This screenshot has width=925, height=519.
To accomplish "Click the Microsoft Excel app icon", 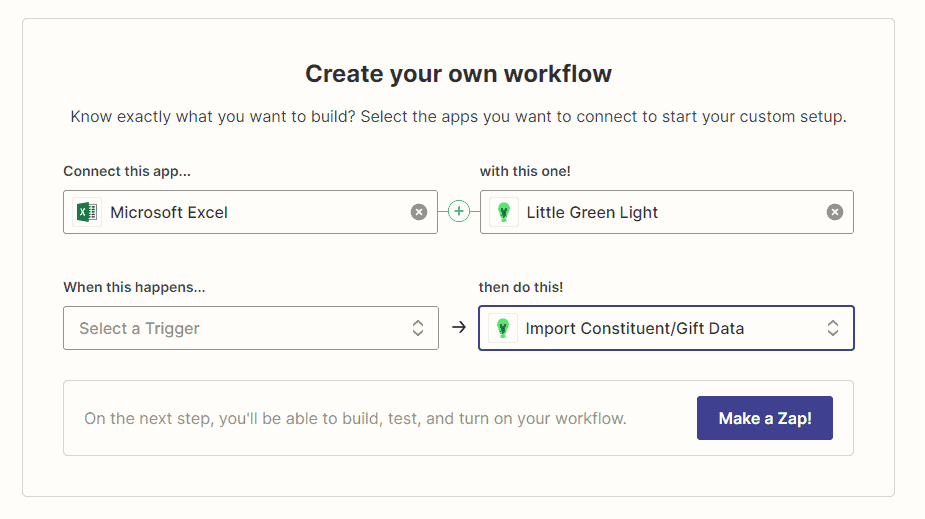I will (x=87, y=212).
